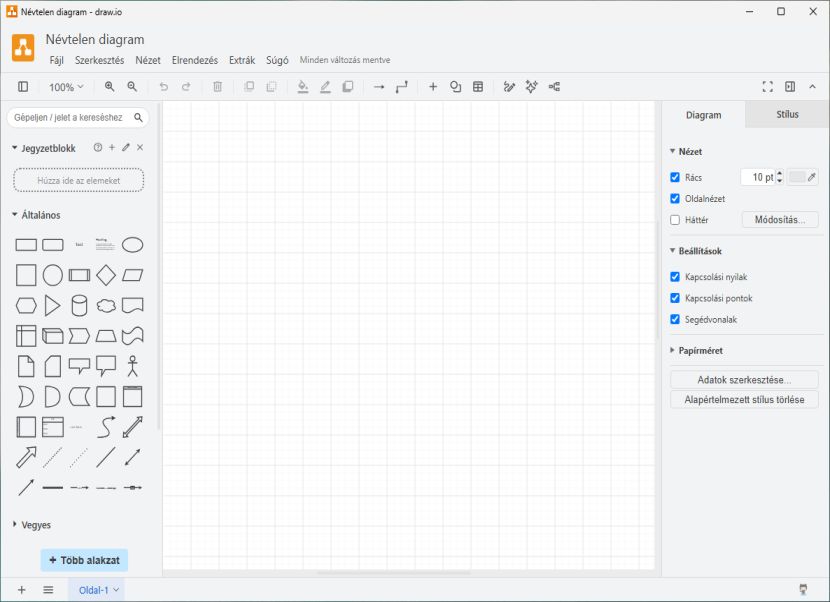Open the Szerkesztés menu
This screenshot has height=602, width=830.
(100, 60)
